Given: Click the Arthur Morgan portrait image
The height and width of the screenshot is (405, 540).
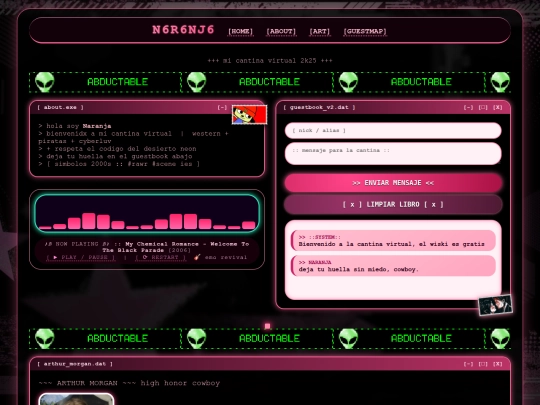Looking at the screenshot, I should coord(76,399).
